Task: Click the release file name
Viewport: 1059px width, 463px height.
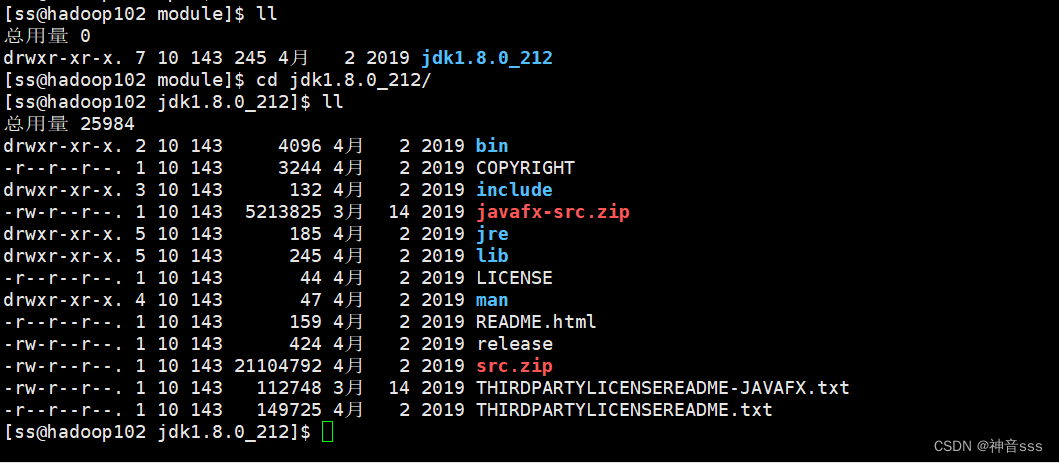Action: (514, 344)
